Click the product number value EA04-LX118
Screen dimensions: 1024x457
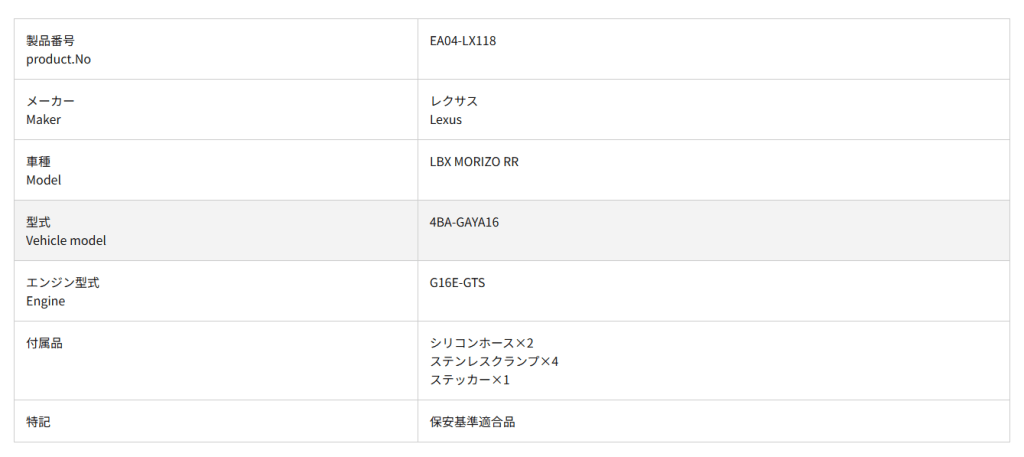463,41
